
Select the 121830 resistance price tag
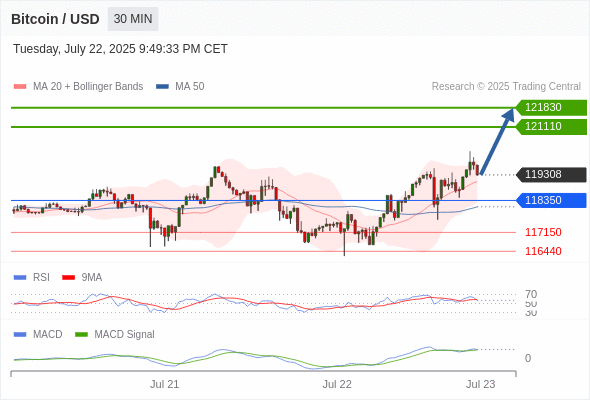[x=551, y=108]
